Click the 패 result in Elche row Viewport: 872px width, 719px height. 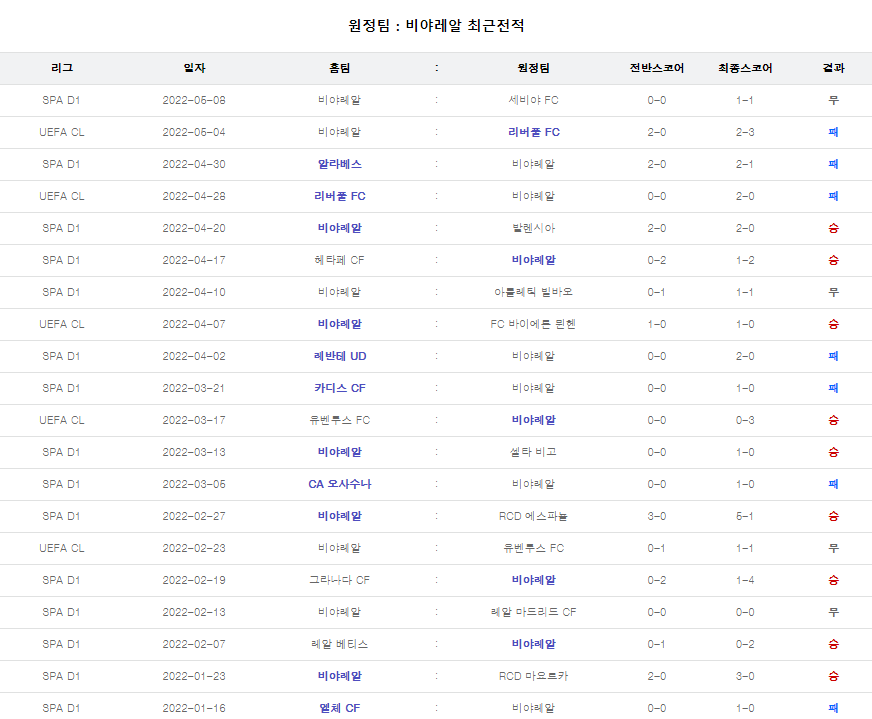click(834, 708)
